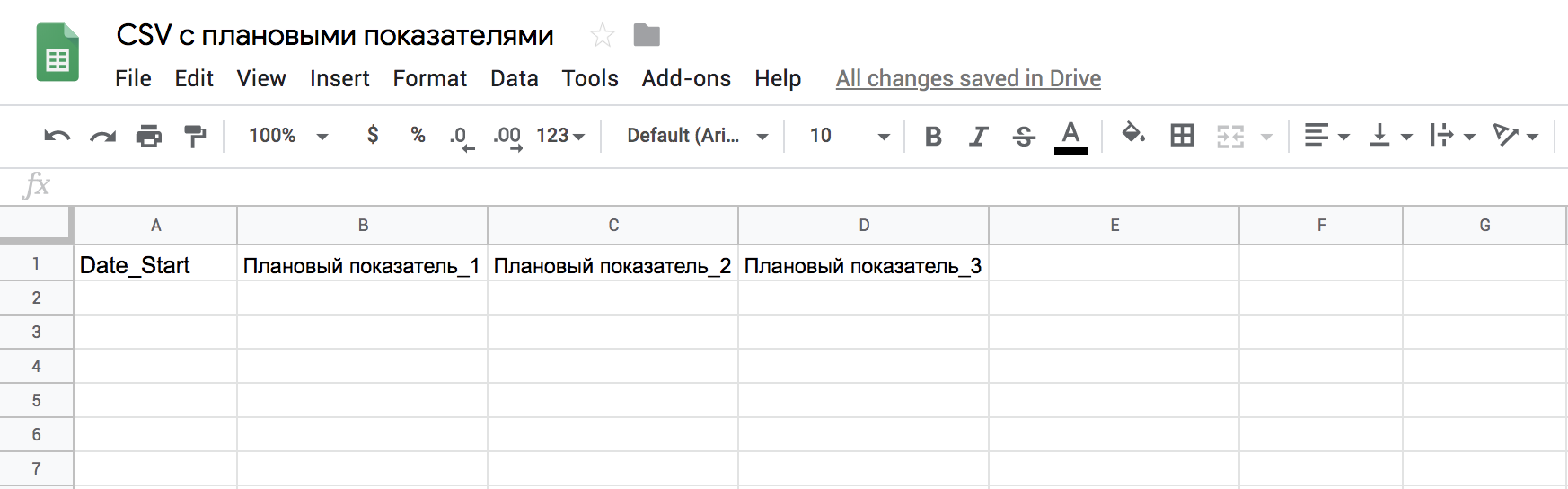
Task: Star this spreadsheet document
Action: [602, 36]
